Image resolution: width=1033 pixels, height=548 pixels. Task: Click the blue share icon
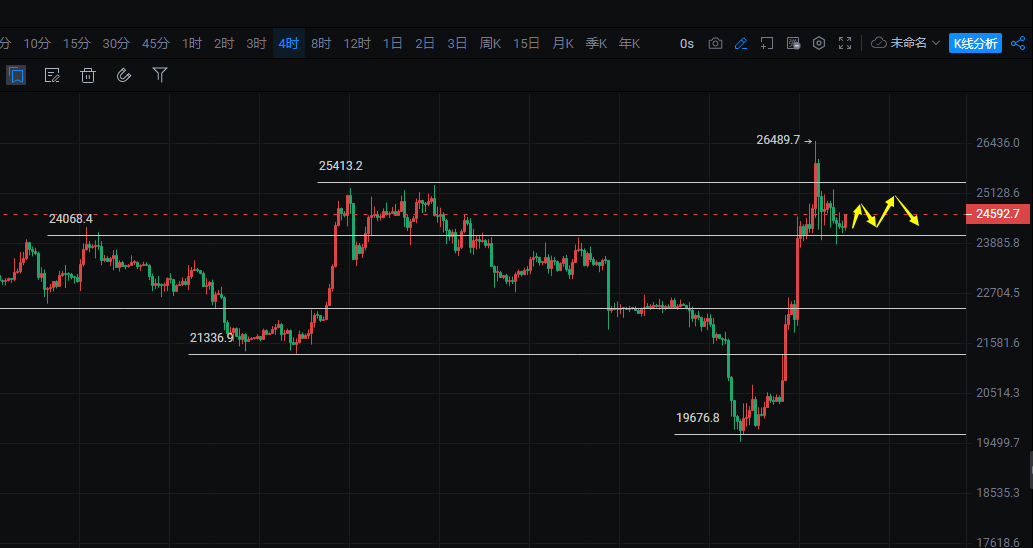1018,43
